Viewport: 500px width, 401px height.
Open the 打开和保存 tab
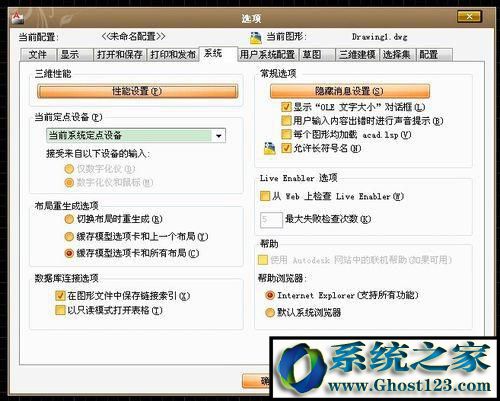coord(119,55)
